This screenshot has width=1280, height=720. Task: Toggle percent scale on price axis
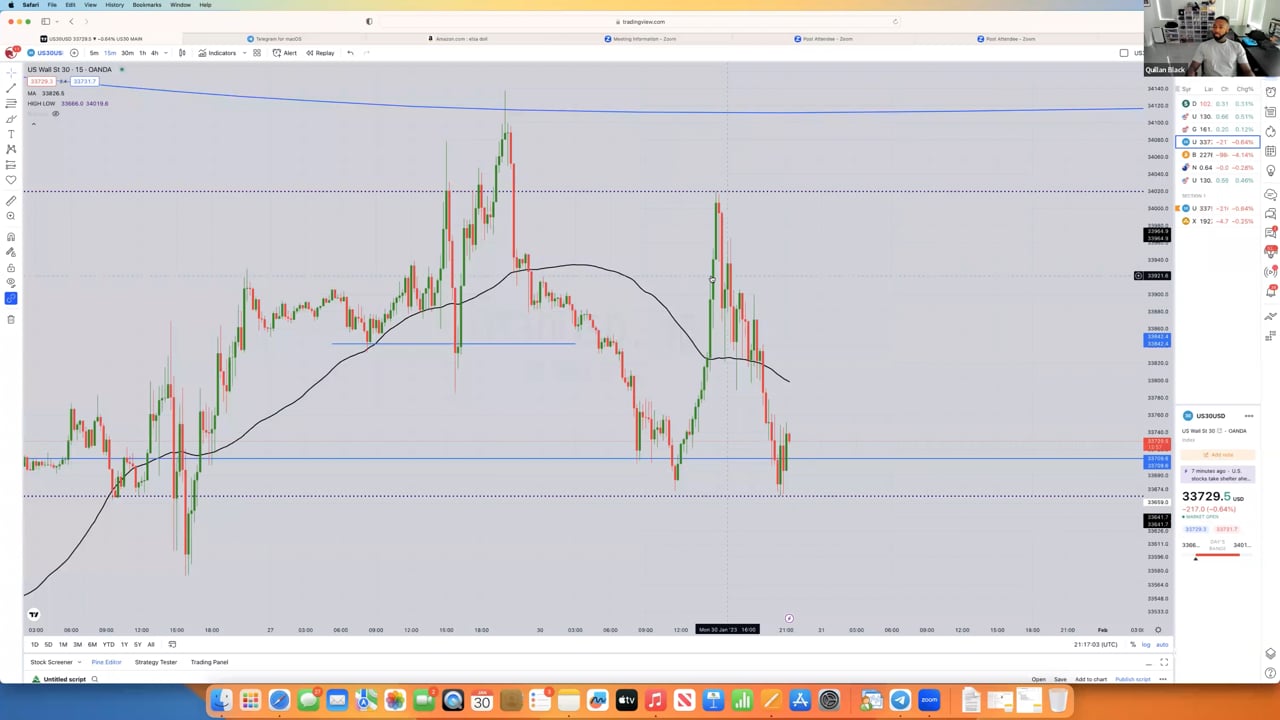pyautogui.click(x=1133, y=644)
